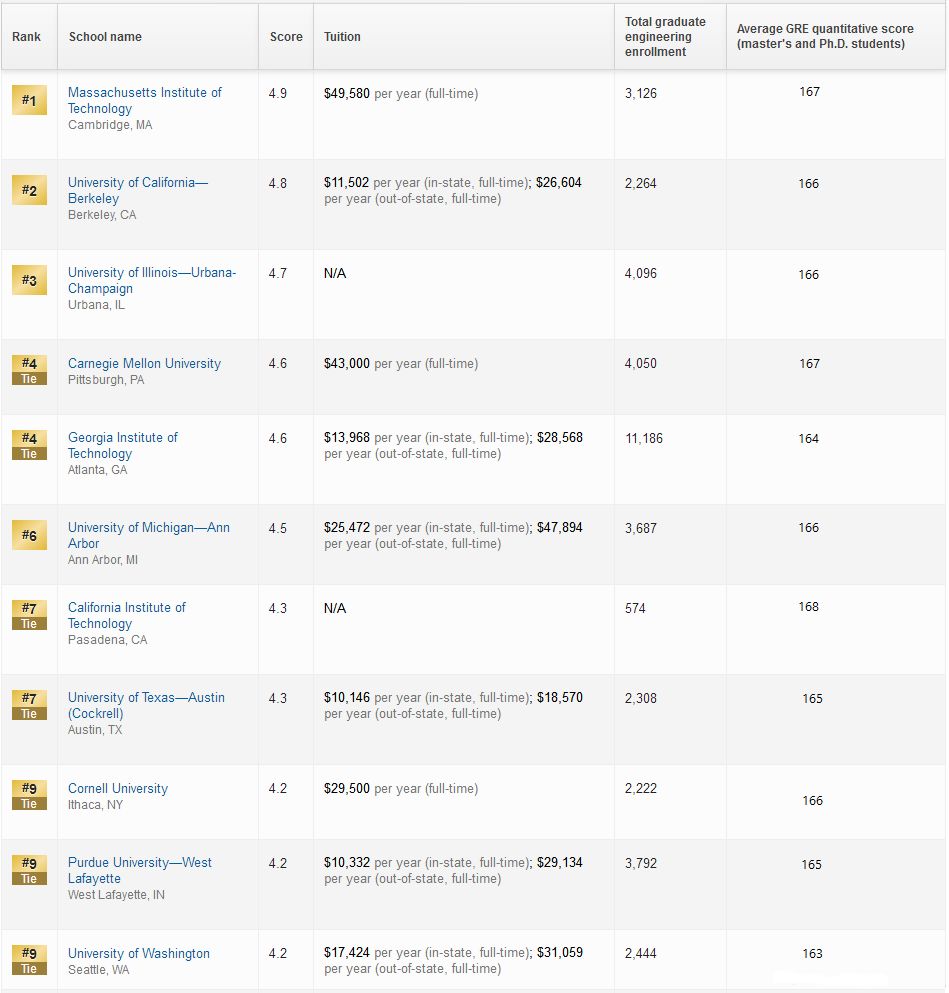Viewport: 949px width, 993px height.
Task: Select MIT score 4.9
Action: click(x=277, y=93)
